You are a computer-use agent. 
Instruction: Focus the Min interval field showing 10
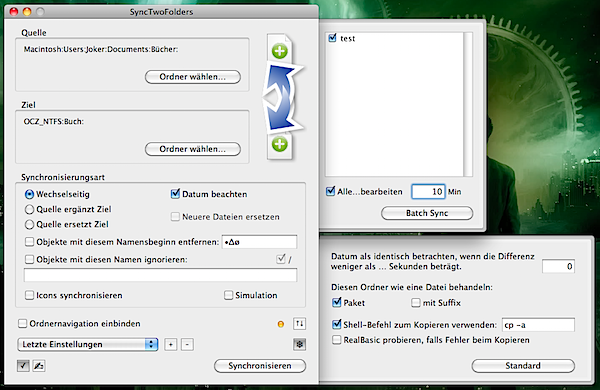point(428,191)
